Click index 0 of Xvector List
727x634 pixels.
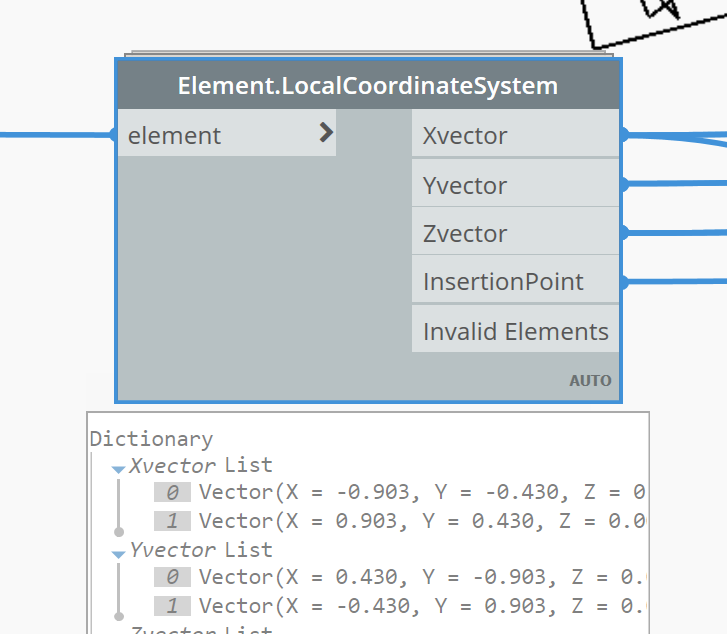[x=173, y=492]
